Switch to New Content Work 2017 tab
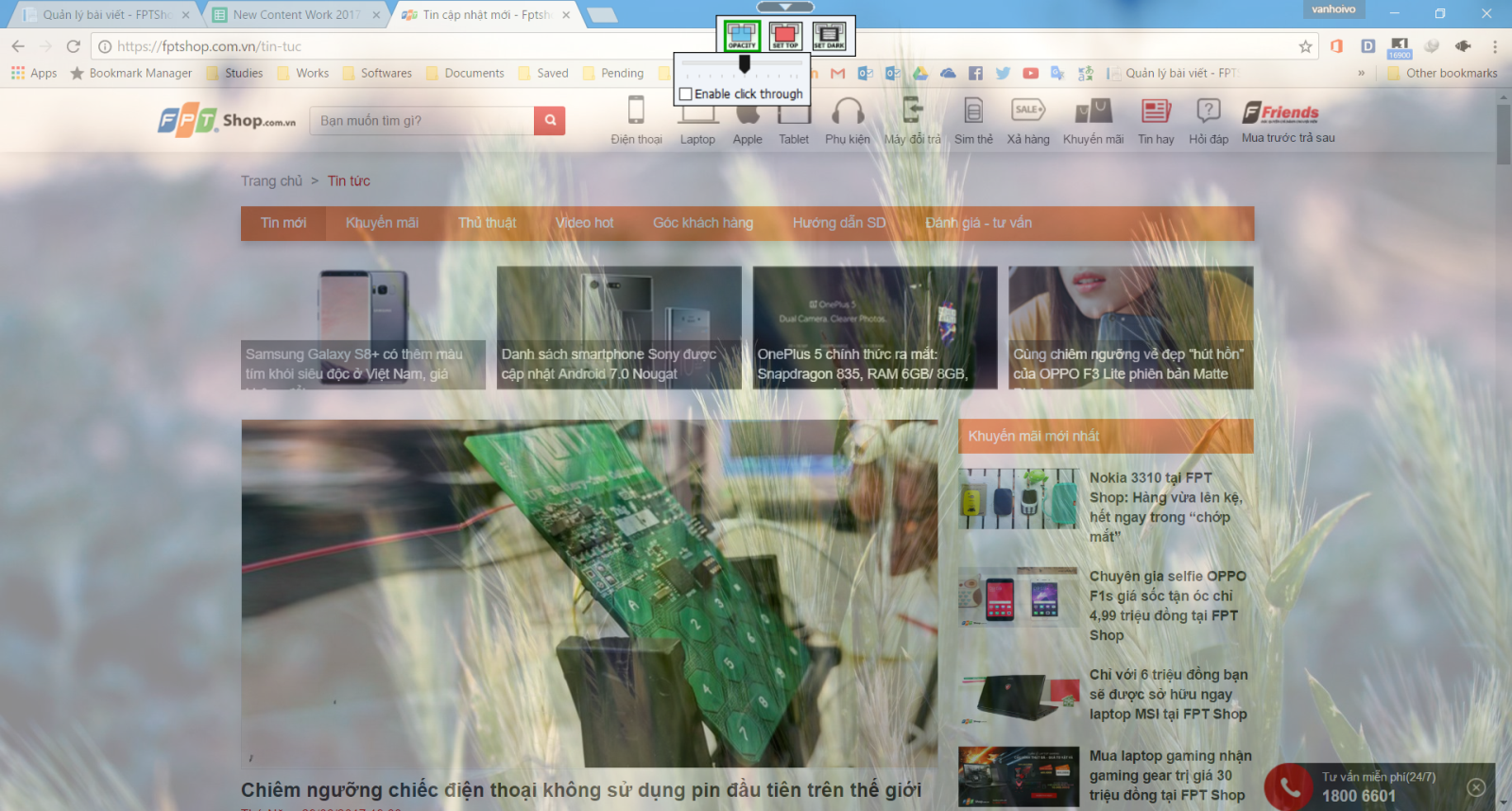The width and height of the screenshot is (1512, 811). pos(296,15)
